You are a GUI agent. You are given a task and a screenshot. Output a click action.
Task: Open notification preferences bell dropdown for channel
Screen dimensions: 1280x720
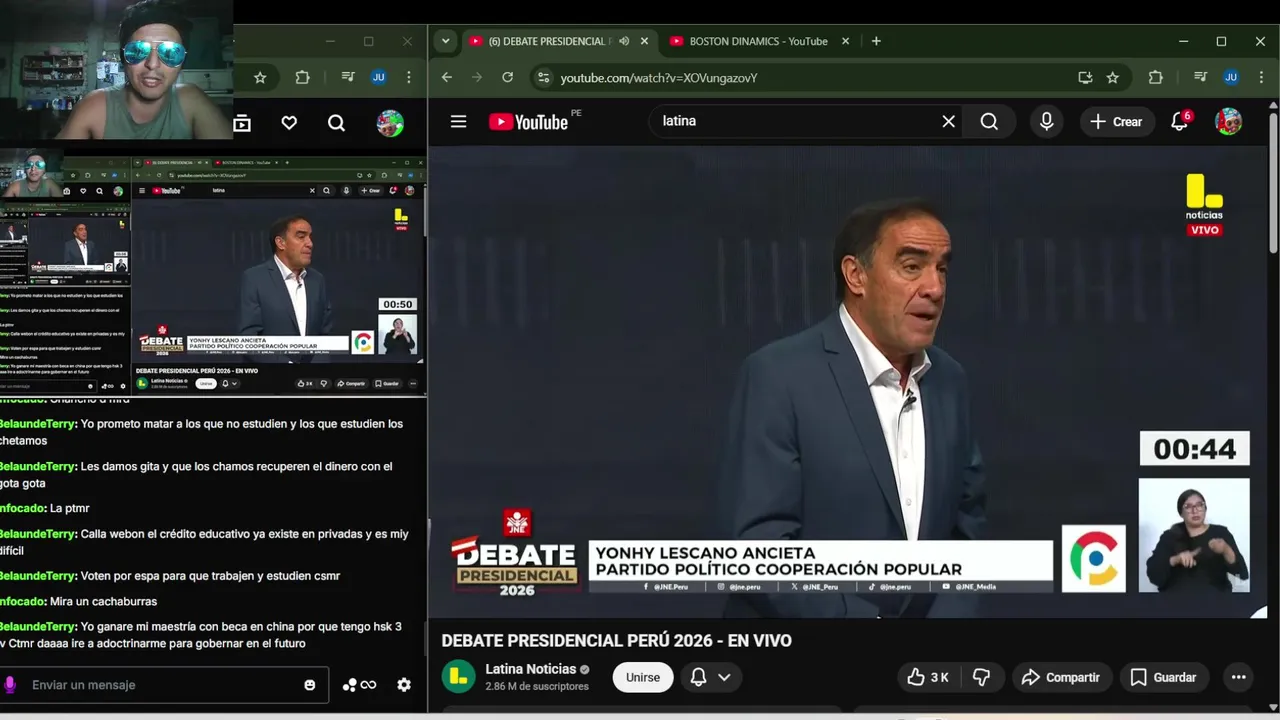711,677
